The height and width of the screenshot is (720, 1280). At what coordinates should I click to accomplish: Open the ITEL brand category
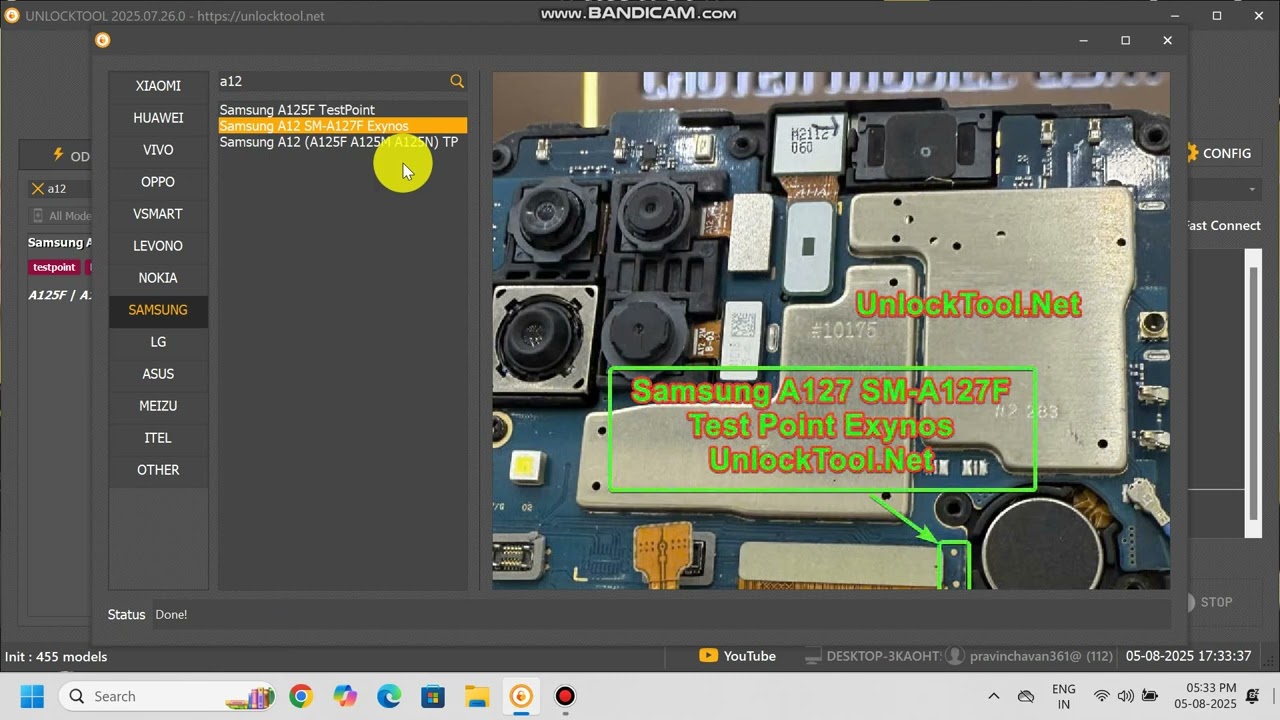pyautogui.click(x=158, y=438)
